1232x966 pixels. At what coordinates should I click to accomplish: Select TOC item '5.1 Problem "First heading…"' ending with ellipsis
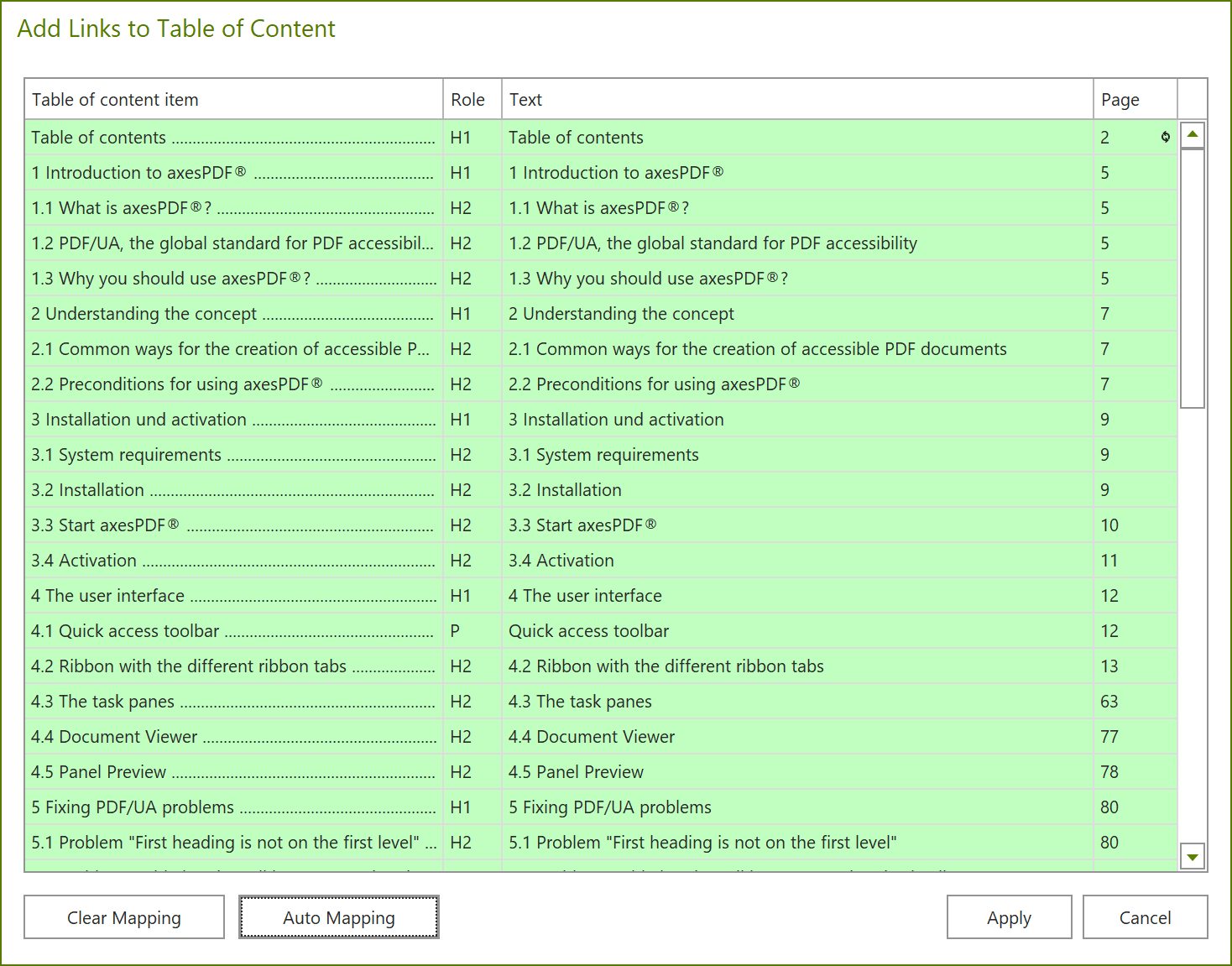pyautogui.click(x=234, y=843)
